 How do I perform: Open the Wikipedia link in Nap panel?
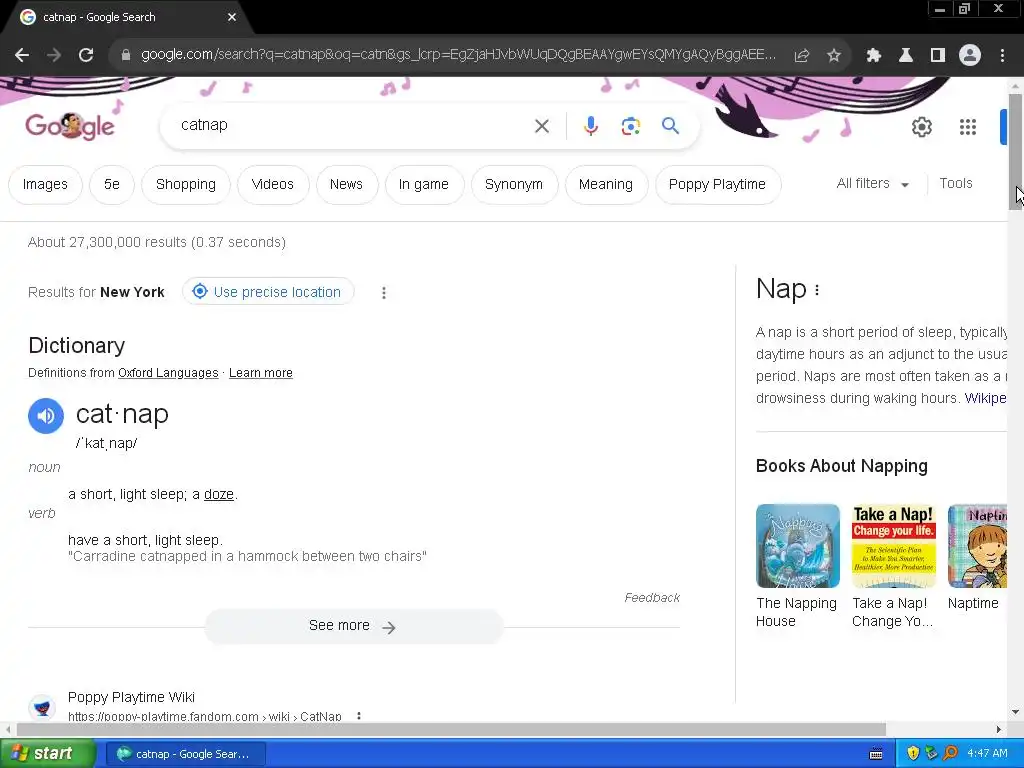coord(985,398)
